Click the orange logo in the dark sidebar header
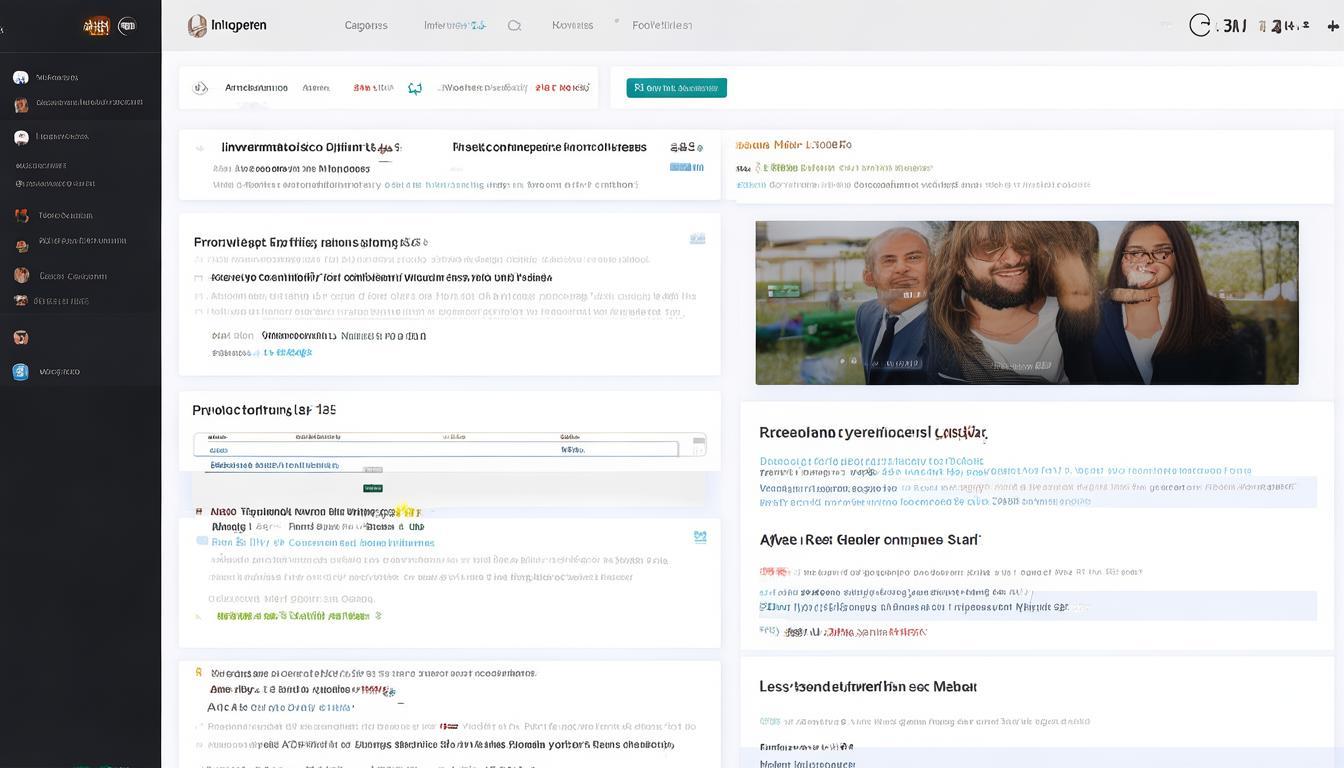This screenshot has width=1344, height=768. [x=96, y=27]
